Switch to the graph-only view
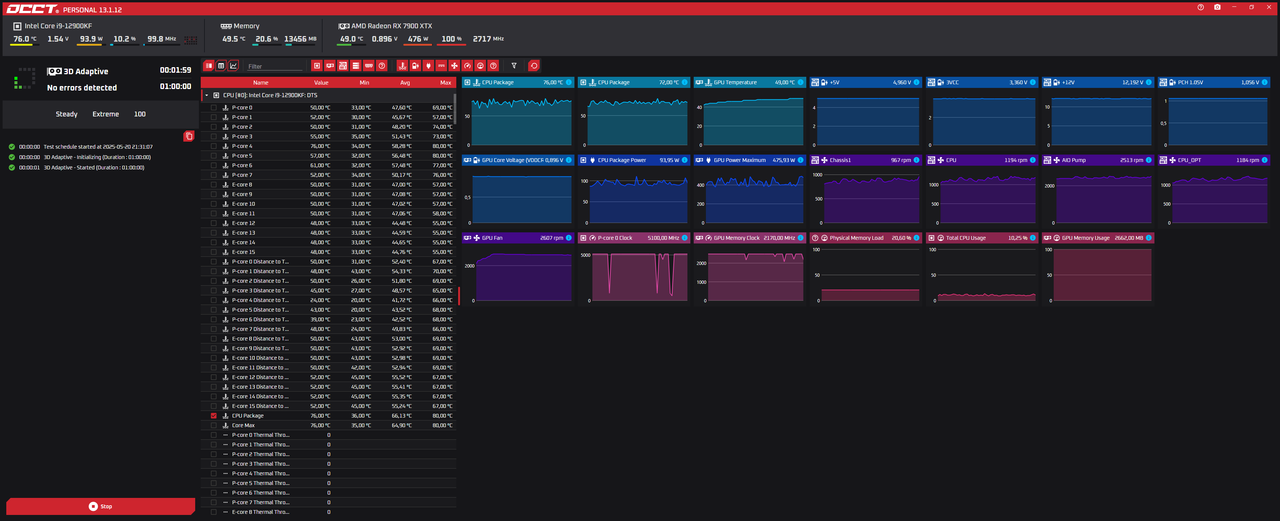The height and width of the screenshot is (521, 1280). 234,66
